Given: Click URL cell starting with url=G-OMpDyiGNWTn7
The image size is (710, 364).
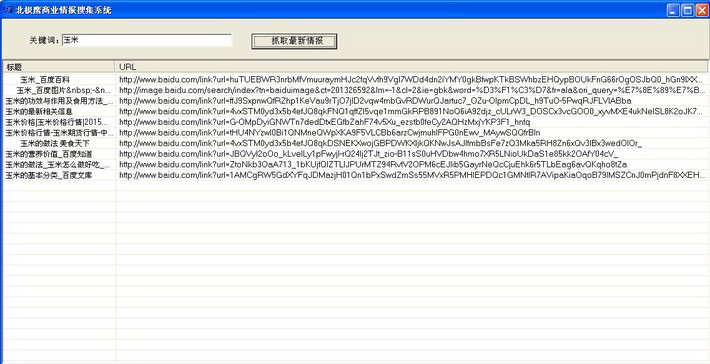Looking at the screenshot, I should coord(412,122).
